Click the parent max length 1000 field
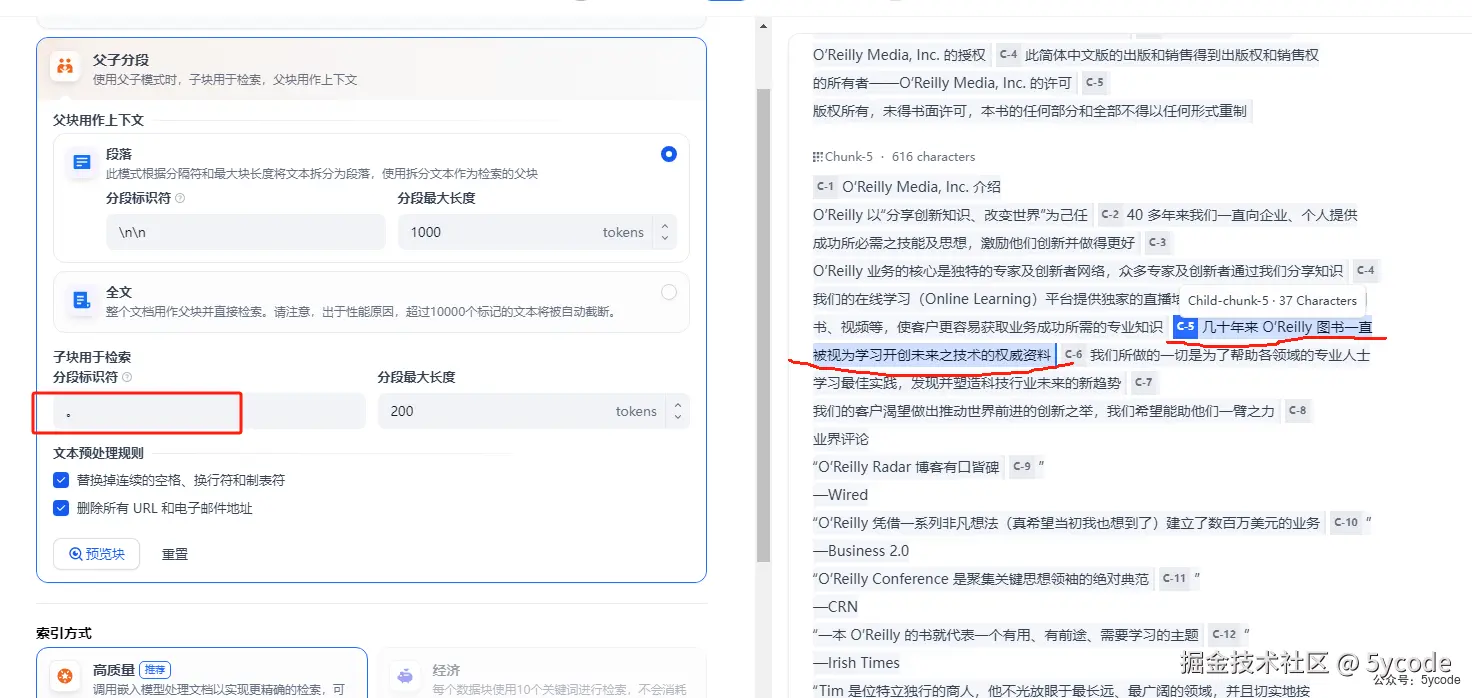 point(537,232)
